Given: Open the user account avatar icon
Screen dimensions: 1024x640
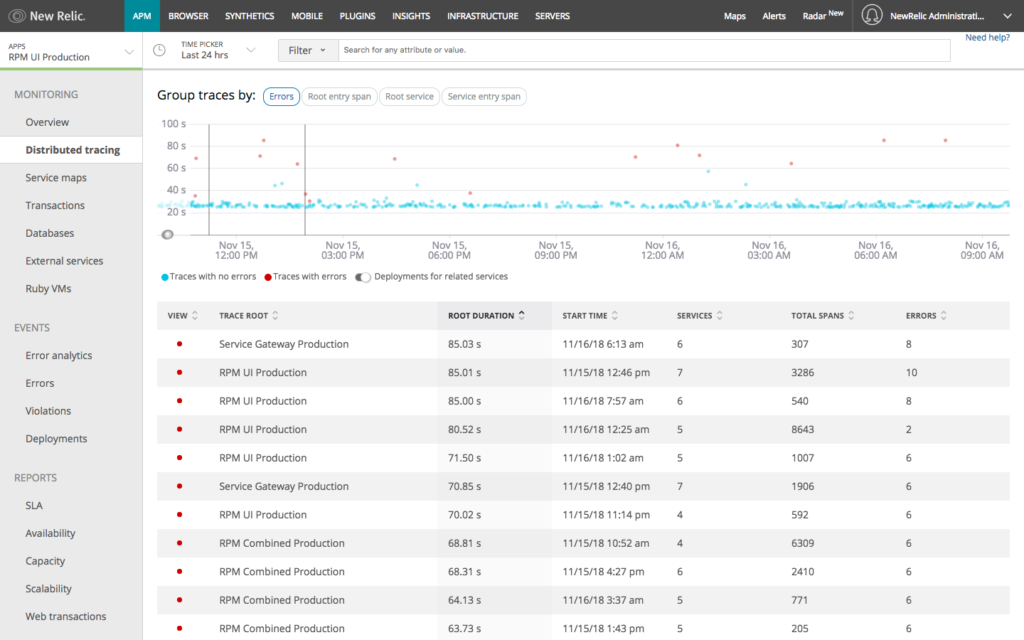Looking at the screenshot, I should click(x=871, y=15).
